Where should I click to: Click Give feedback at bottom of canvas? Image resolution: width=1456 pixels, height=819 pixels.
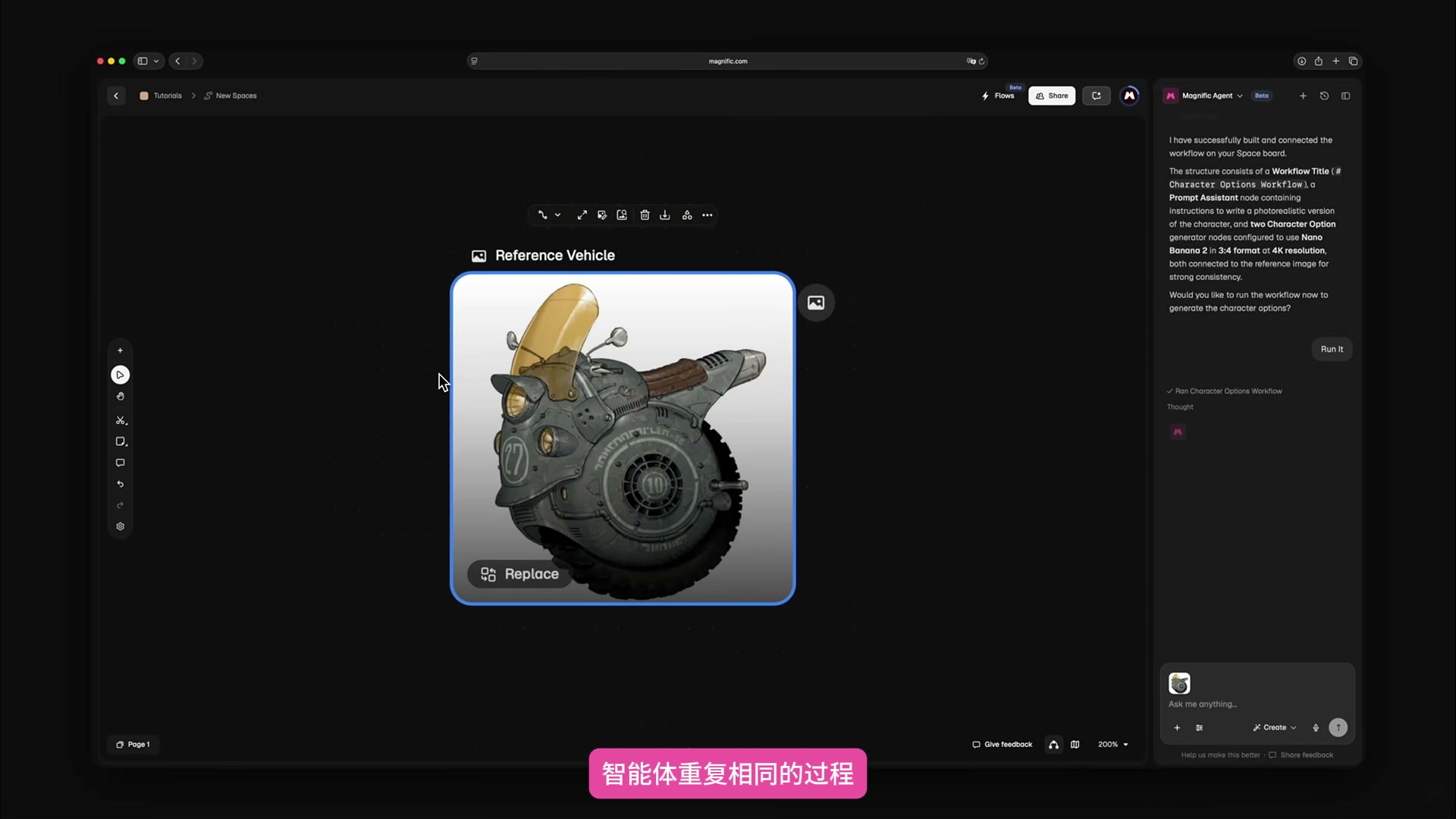point(1003,745)
